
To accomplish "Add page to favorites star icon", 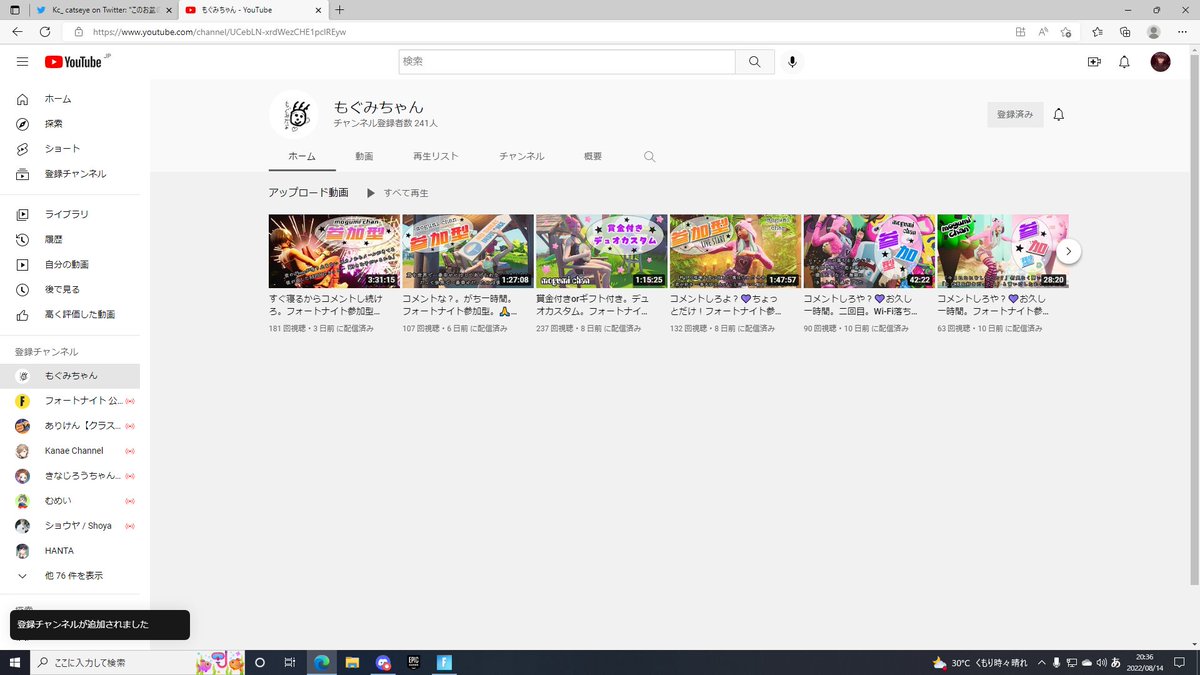I will tap(1066, 32).
